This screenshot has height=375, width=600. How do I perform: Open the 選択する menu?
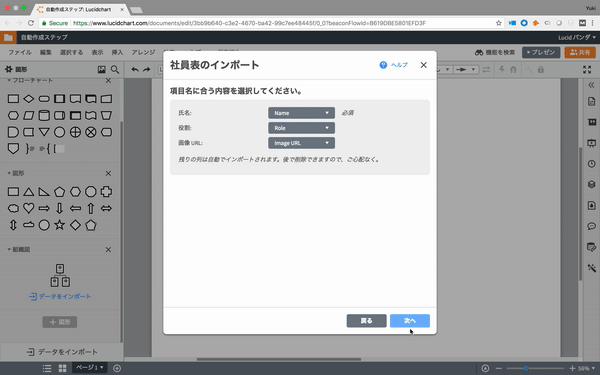pyautogui.click(x=72, y=52)
